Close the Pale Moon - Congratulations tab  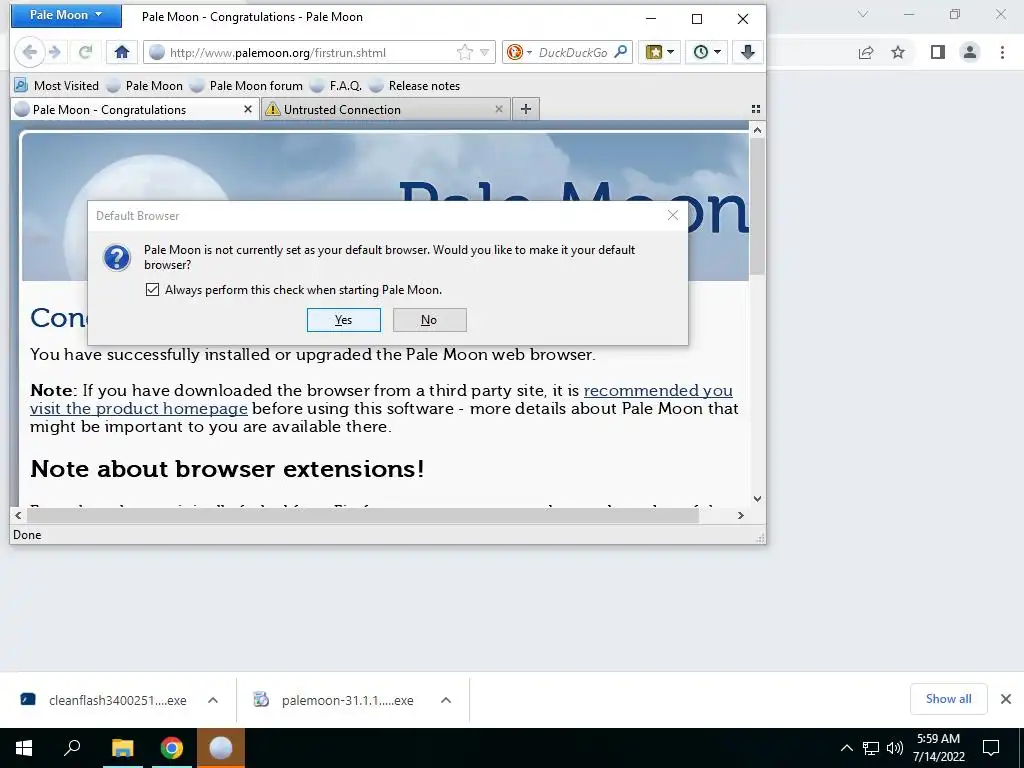click(248, 109)
